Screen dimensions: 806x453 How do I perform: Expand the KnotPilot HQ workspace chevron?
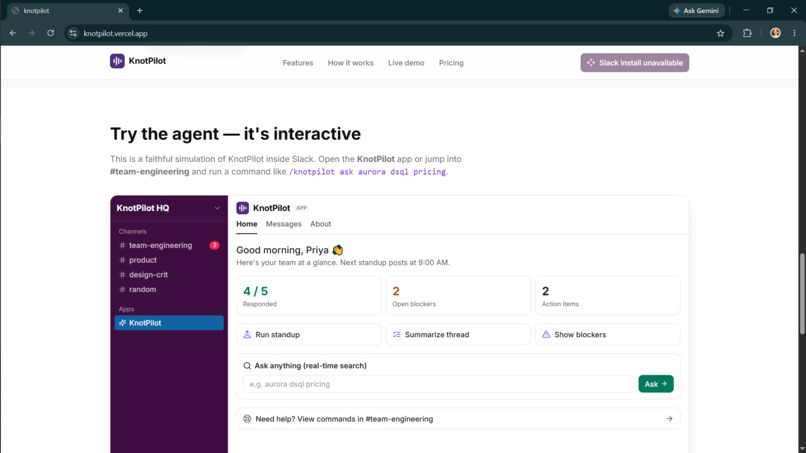coord(217,208)
